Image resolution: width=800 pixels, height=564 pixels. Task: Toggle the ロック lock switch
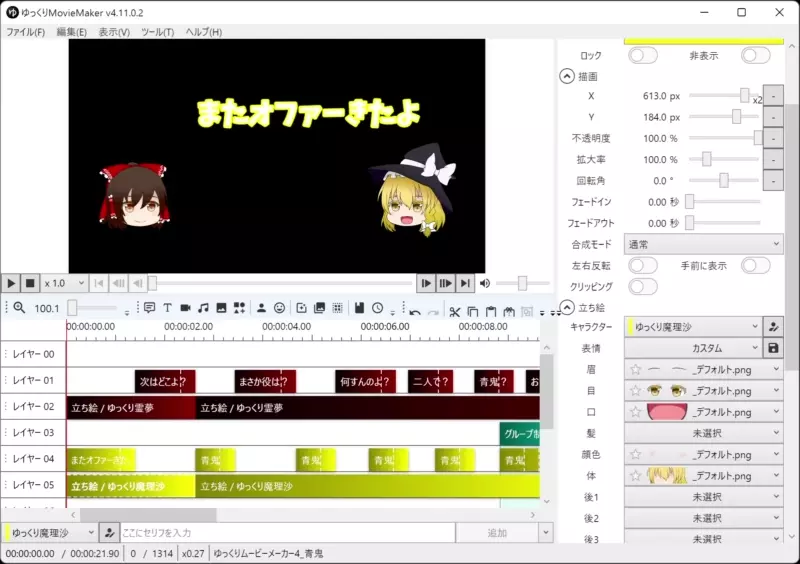point(643,55)
